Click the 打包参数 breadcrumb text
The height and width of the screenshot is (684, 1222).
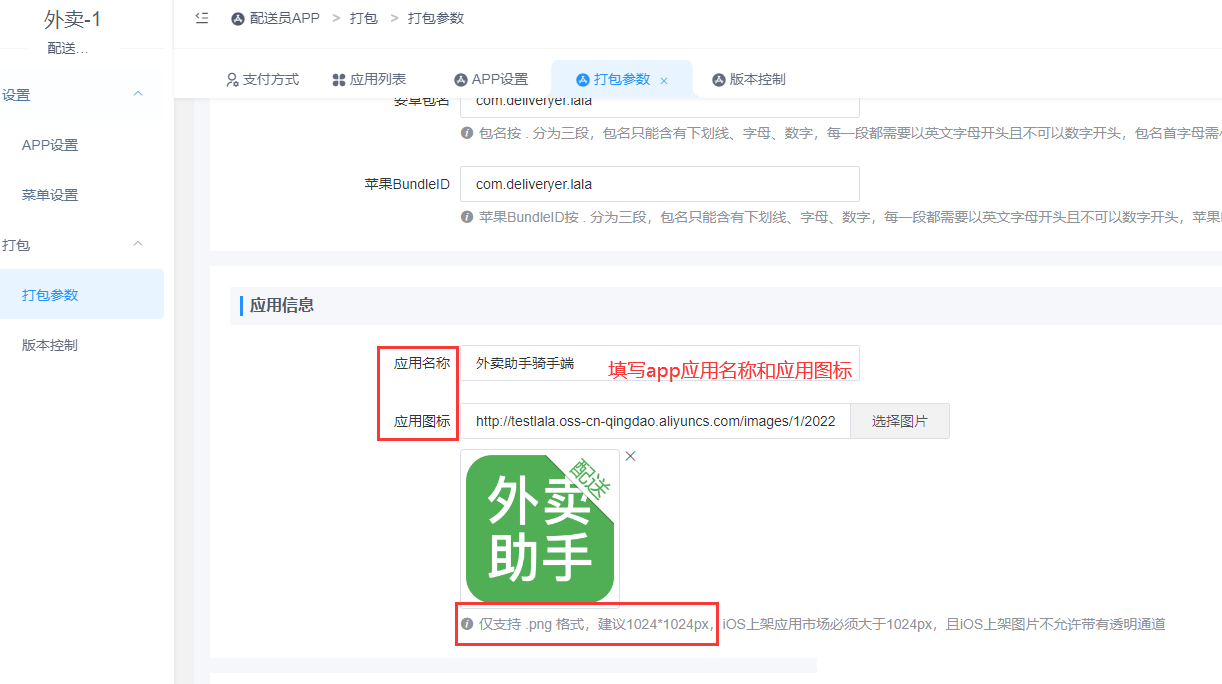pyautogui.click(x=436, y=19)
